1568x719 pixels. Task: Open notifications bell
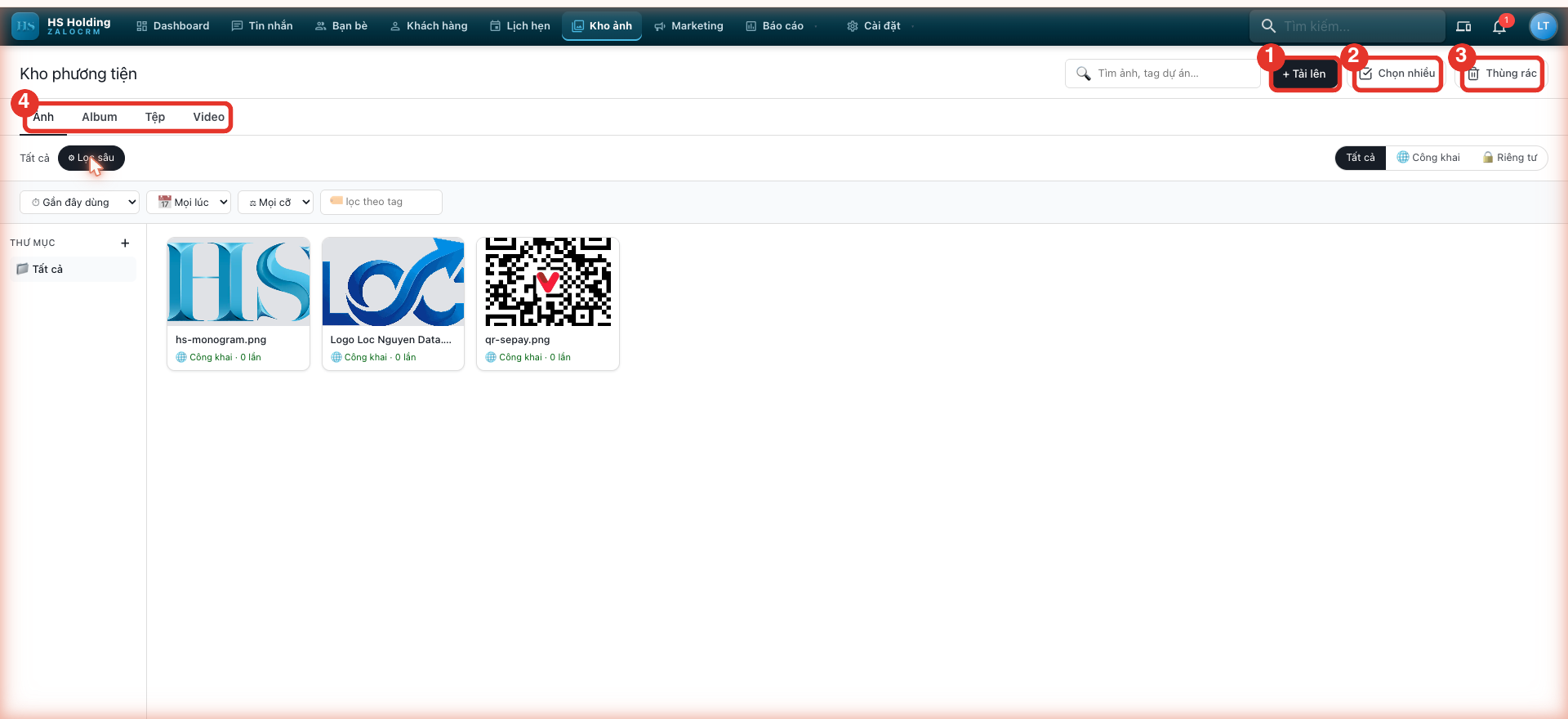[1499, 26]
